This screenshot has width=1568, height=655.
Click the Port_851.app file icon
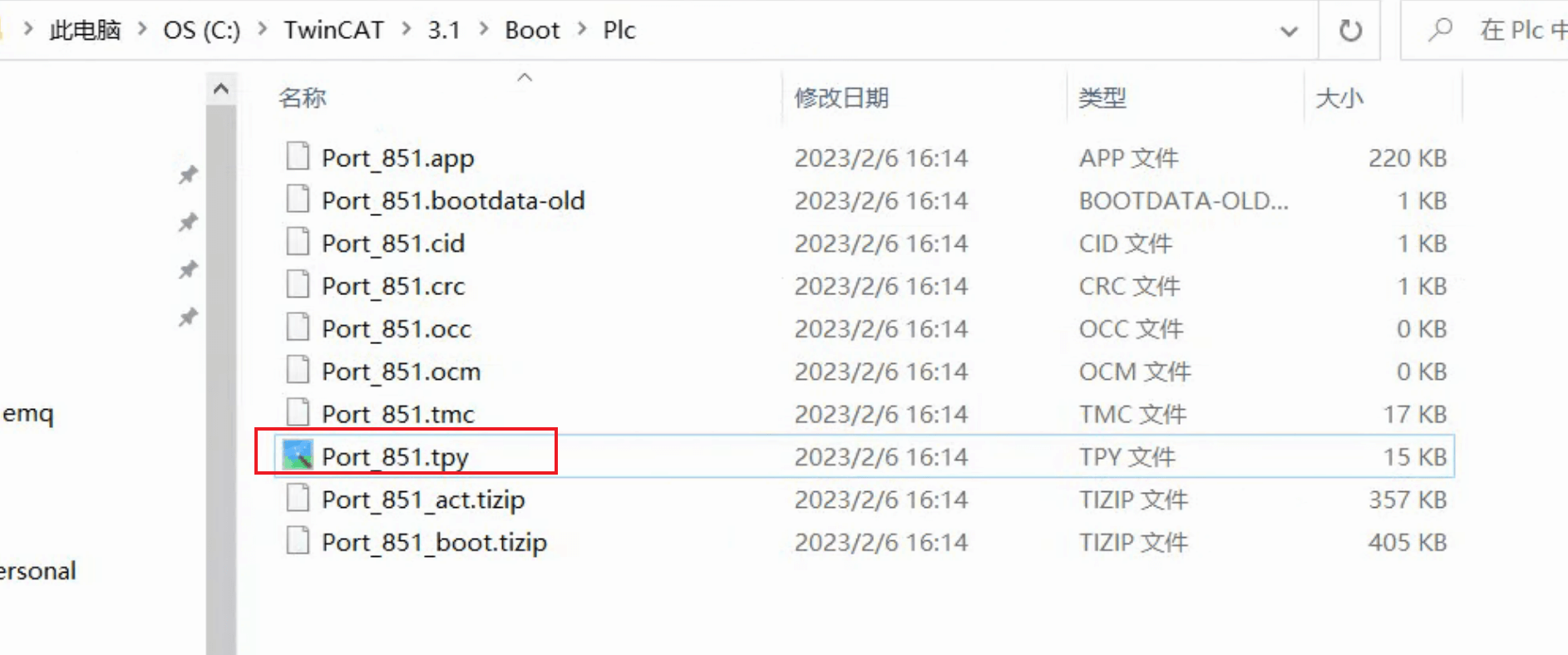pos(298,156)
